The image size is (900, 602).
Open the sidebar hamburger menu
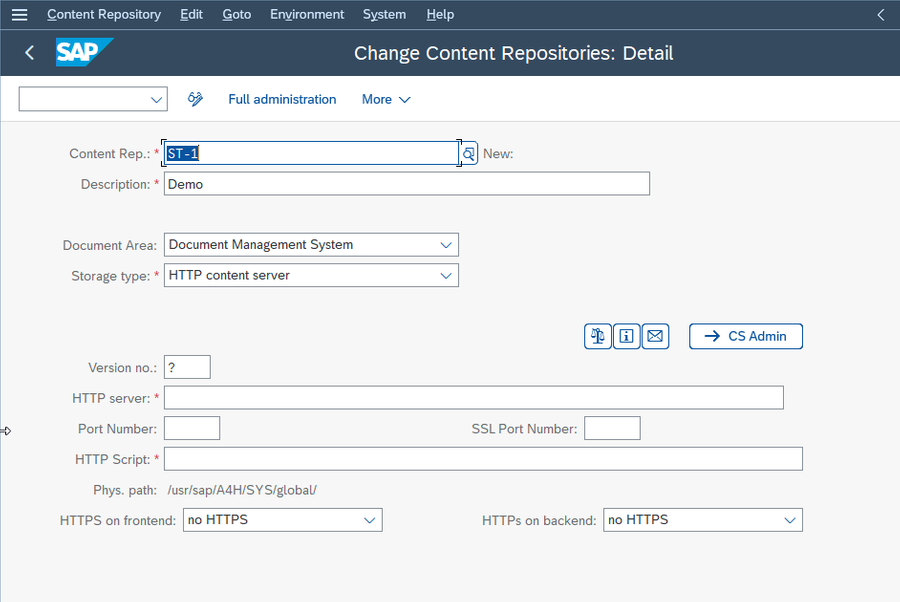tap(19, 14)
